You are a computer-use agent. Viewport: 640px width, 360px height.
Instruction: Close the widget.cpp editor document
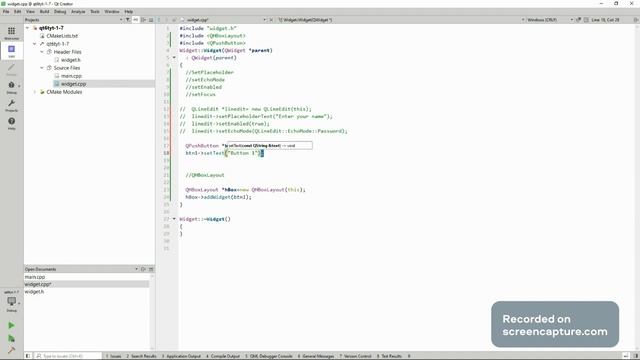[x=271, y=20]
